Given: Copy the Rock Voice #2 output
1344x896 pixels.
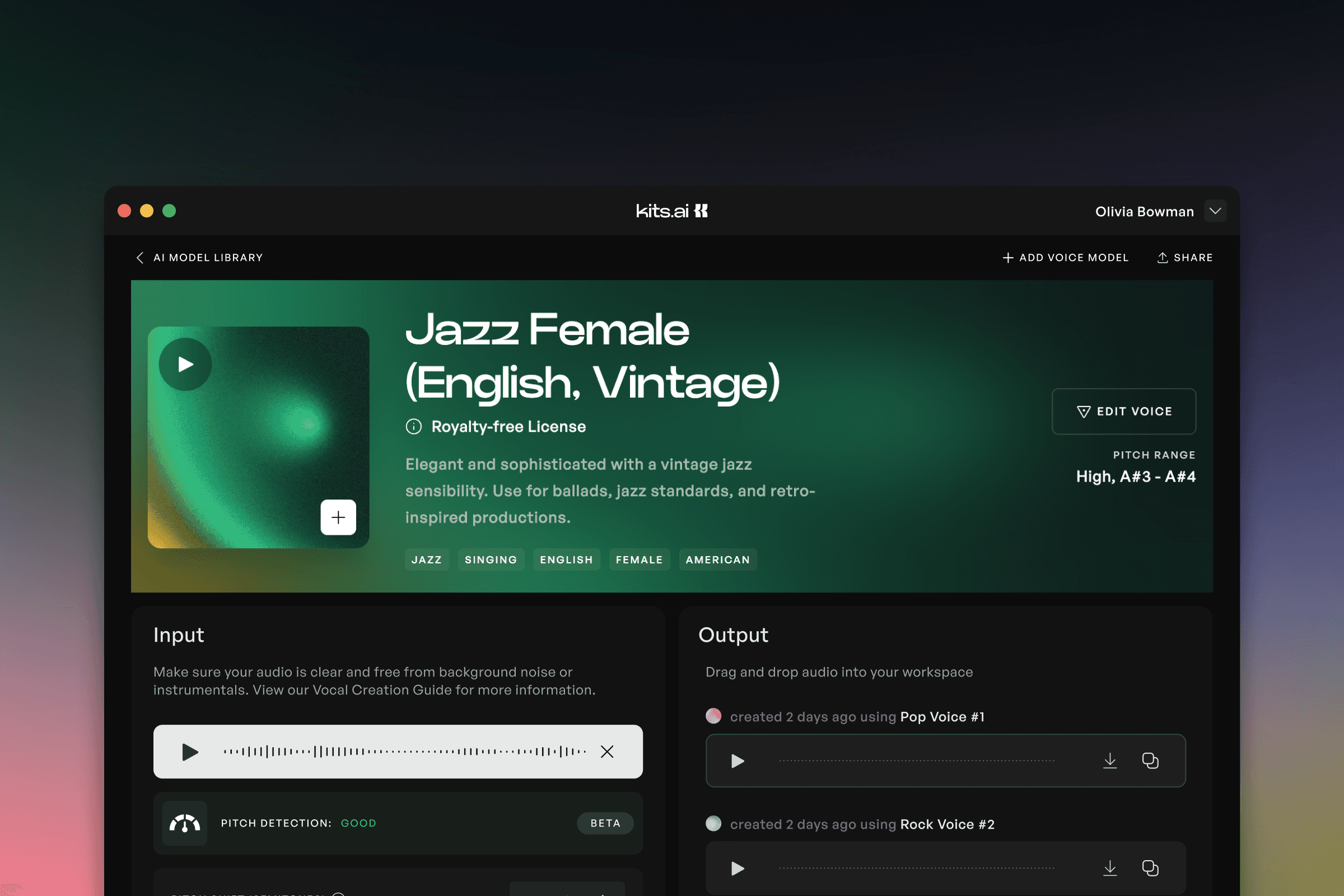Looking at the screenshot, I should point(1150,868).
